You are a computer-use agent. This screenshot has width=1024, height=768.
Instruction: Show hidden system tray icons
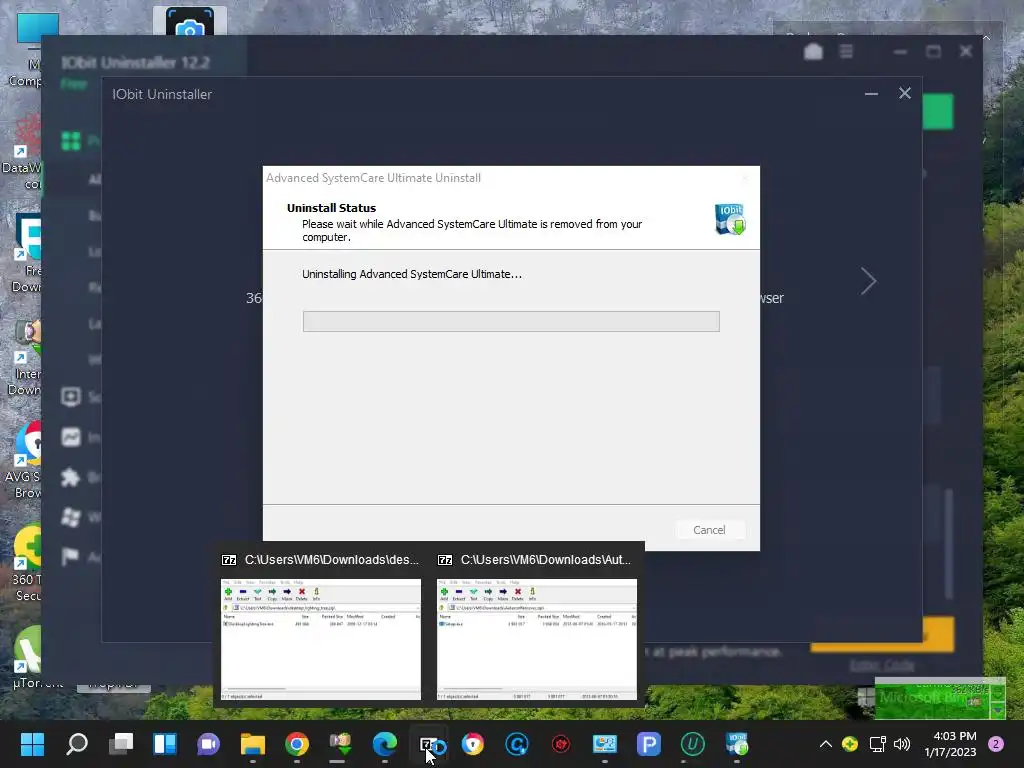(825, 744)
